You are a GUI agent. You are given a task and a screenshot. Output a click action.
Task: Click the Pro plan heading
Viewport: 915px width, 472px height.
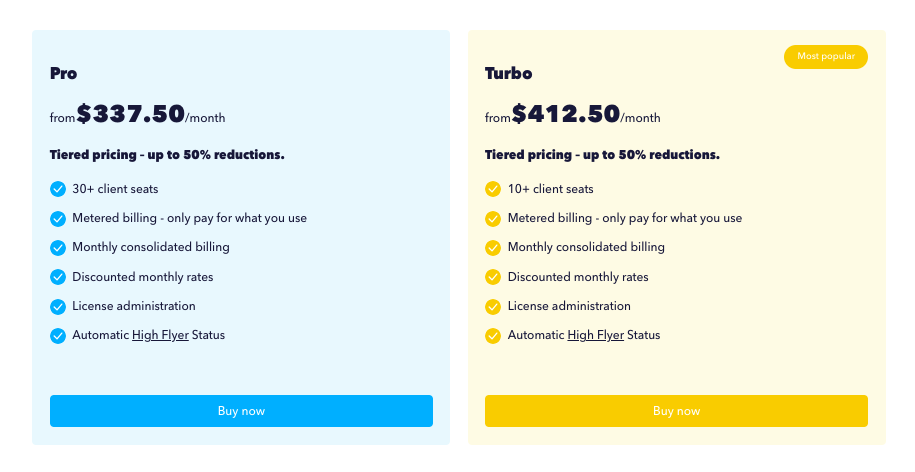[64, 73]
